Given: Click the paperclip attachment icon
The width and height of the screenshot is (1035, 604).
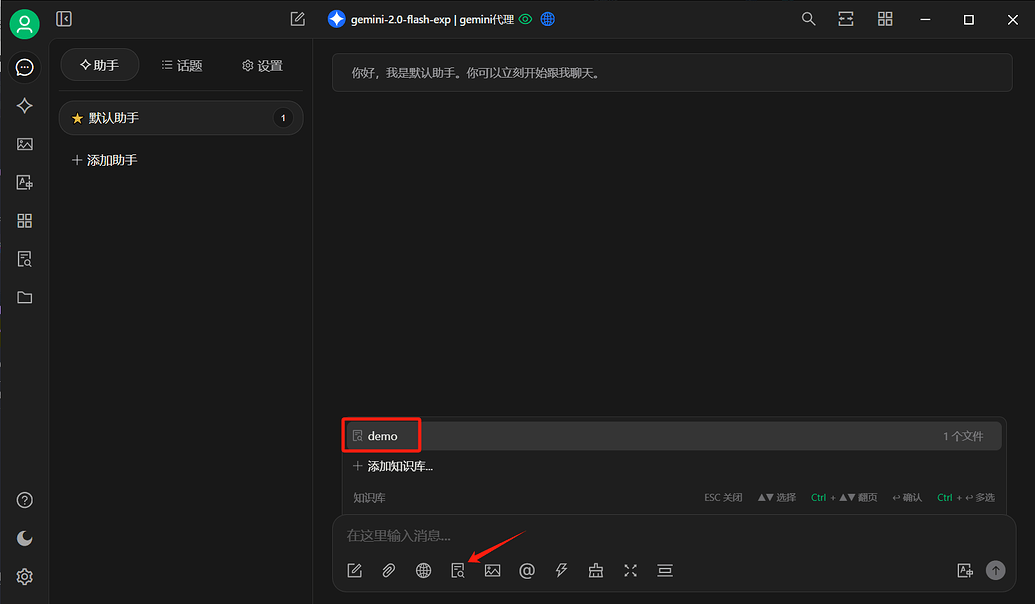Looking at the screenshot, I should [389, 570].
